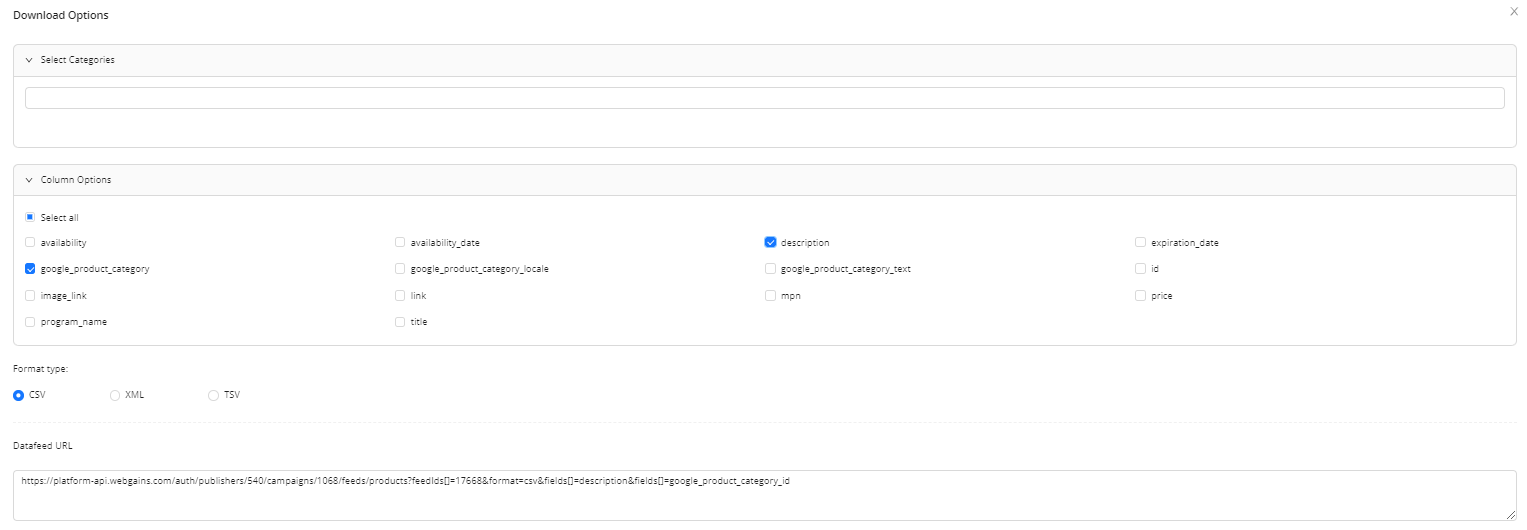The height and width of the screenshot is (530, 1527).
Task: Click inside the Datafeed URL text box
Action: [x=764, y=495]
